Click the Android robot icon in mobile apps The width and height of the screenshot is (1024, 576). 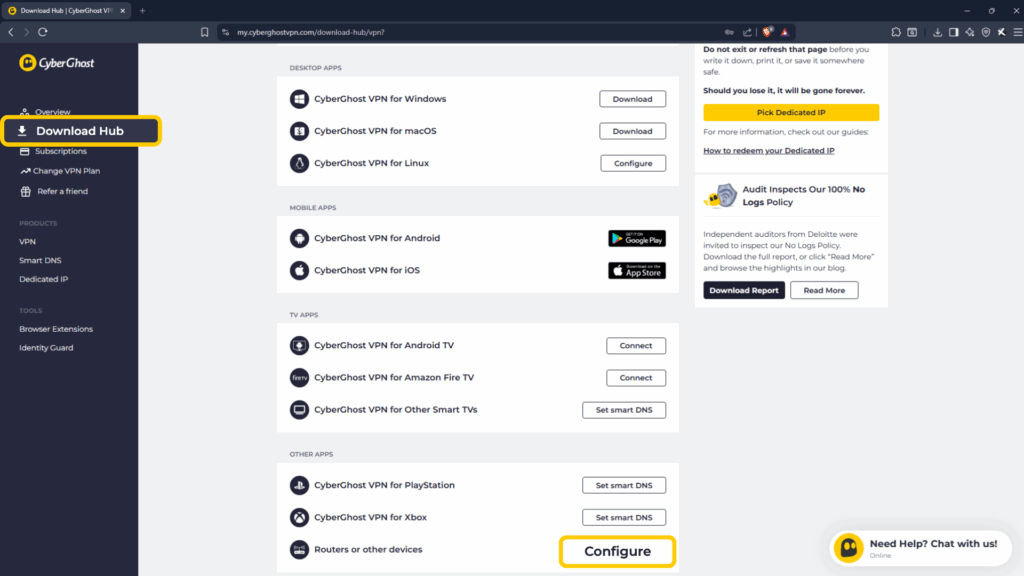(x=299, y=238)
